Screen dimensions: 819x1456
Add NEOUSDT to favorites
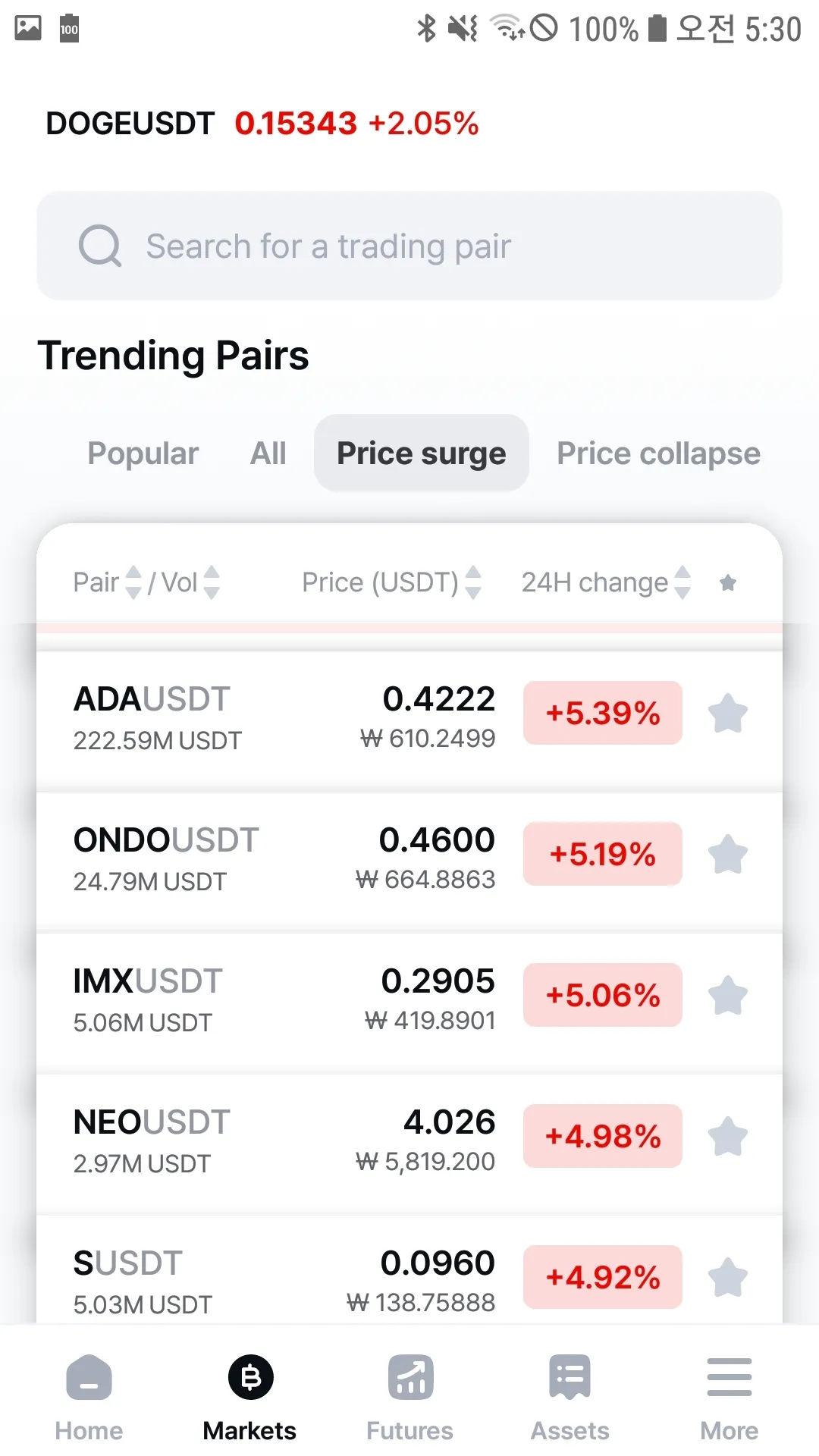728,1136
